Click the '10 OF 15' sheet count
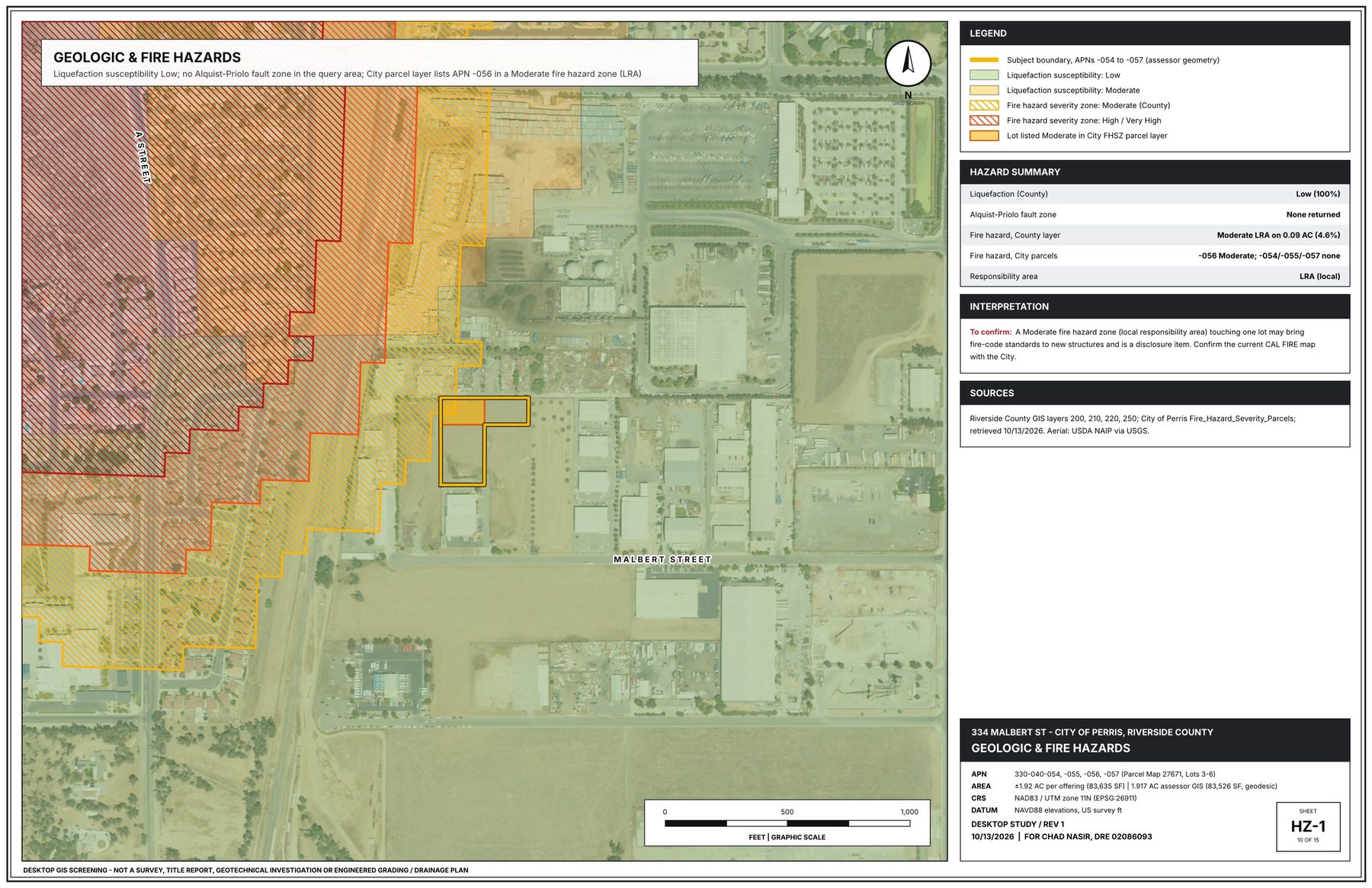1372x888 pixels. [1308, 841]
